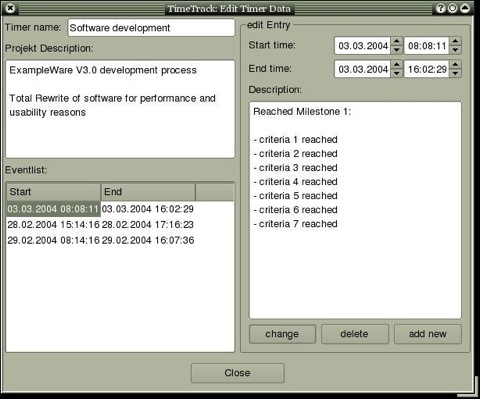Select event starting 29.02.2004 08:14:16
This screenshot has height=399, width=480.
53,240
